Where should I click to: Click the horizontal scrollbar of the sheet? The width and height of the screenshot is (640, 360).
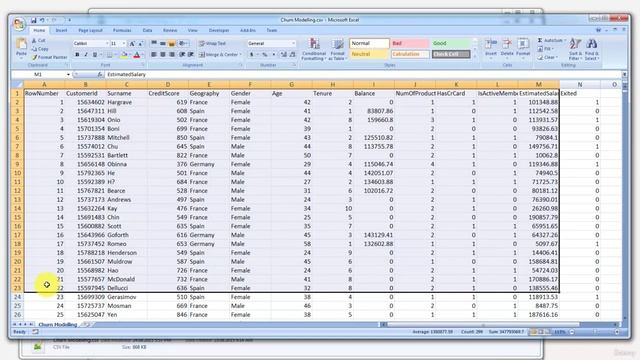click(x=500, y=324)
